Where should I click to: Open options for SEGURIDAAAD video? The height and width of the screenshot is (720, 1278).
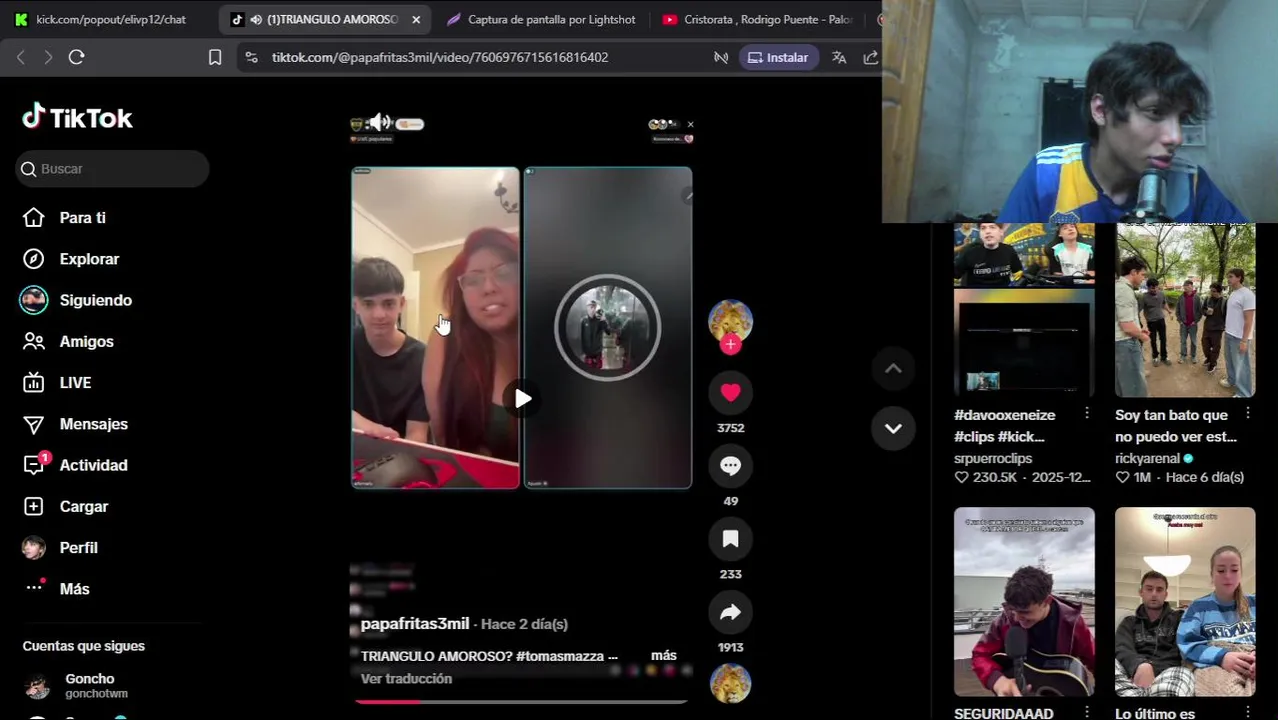(x=1087, y=712)
